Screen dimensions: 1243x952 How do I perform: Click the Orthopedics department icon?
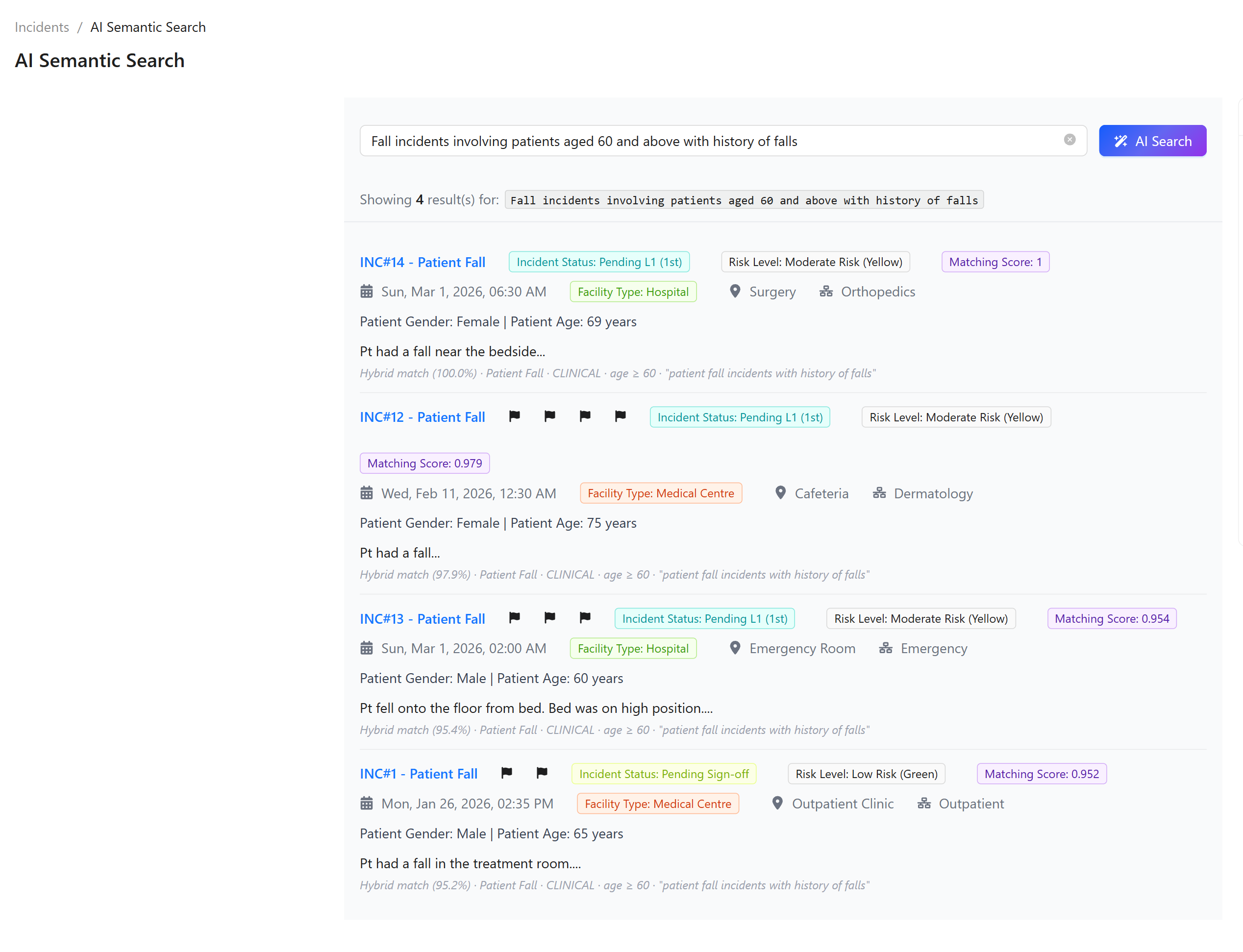click(826, 292)
